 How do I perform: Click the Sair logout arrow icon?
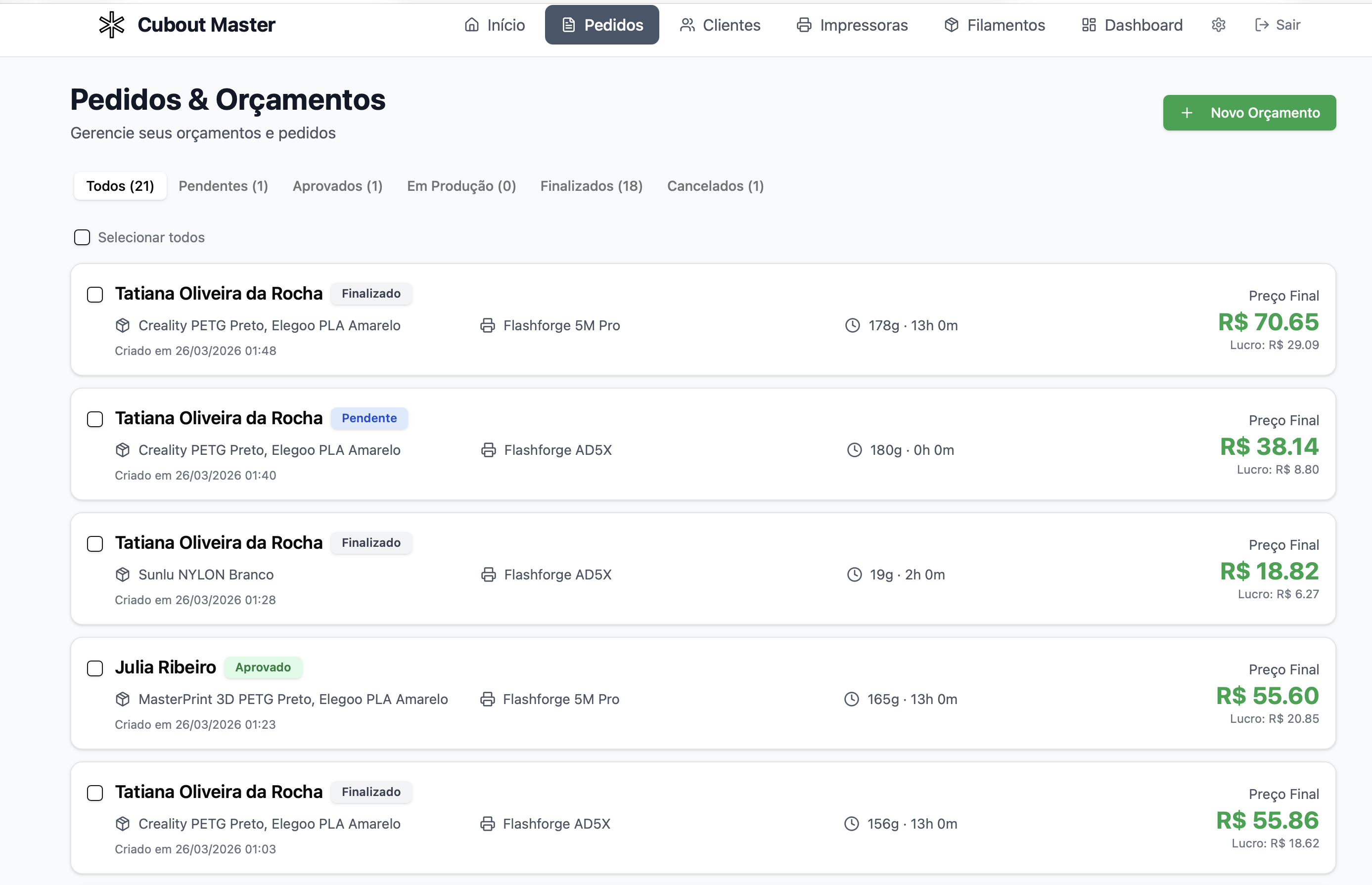point(1261,25)
